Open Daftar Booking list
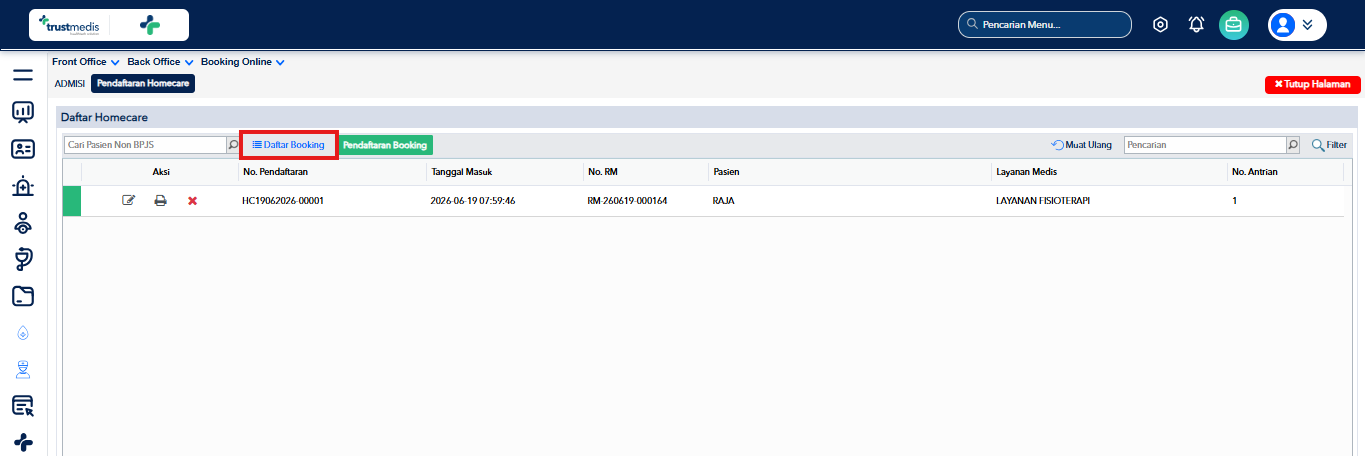This screenshot has width=1365, height=456. [288, 145]
